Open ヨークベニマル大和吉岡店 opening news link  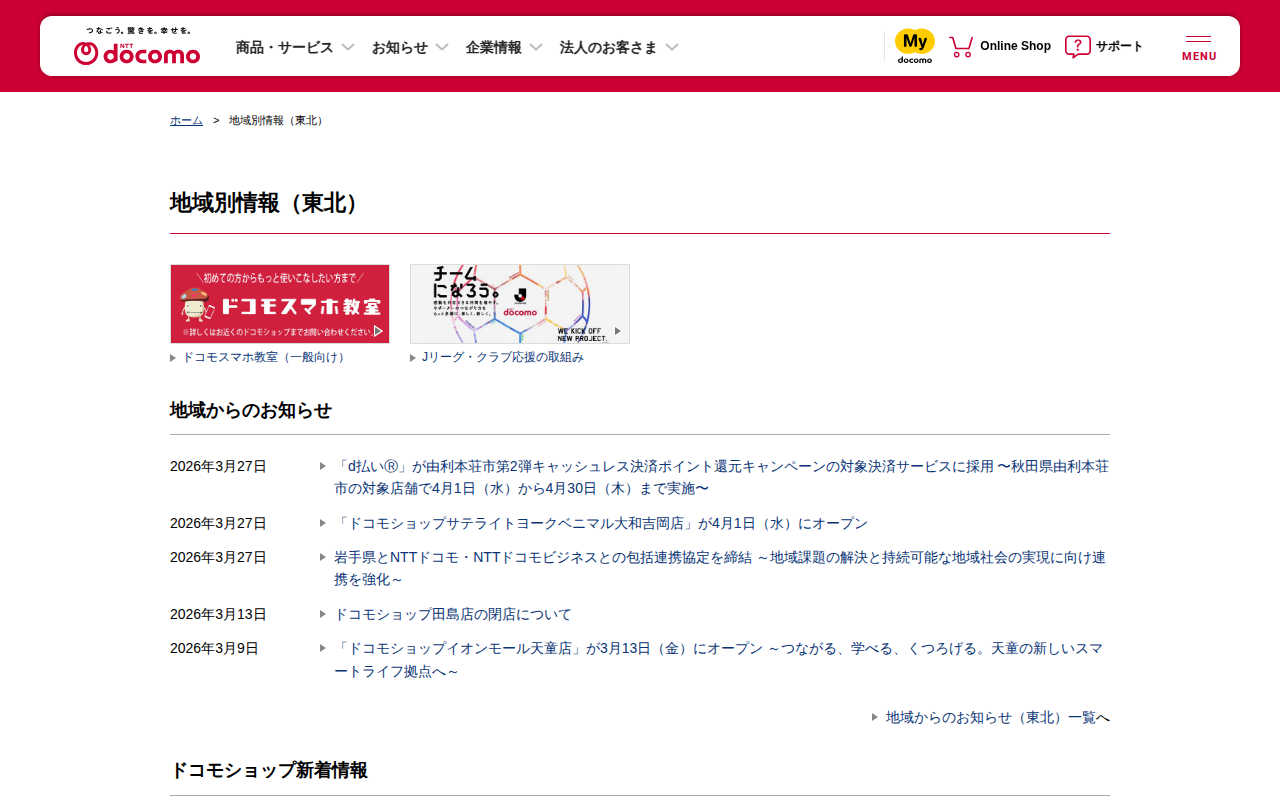[601, 523]
